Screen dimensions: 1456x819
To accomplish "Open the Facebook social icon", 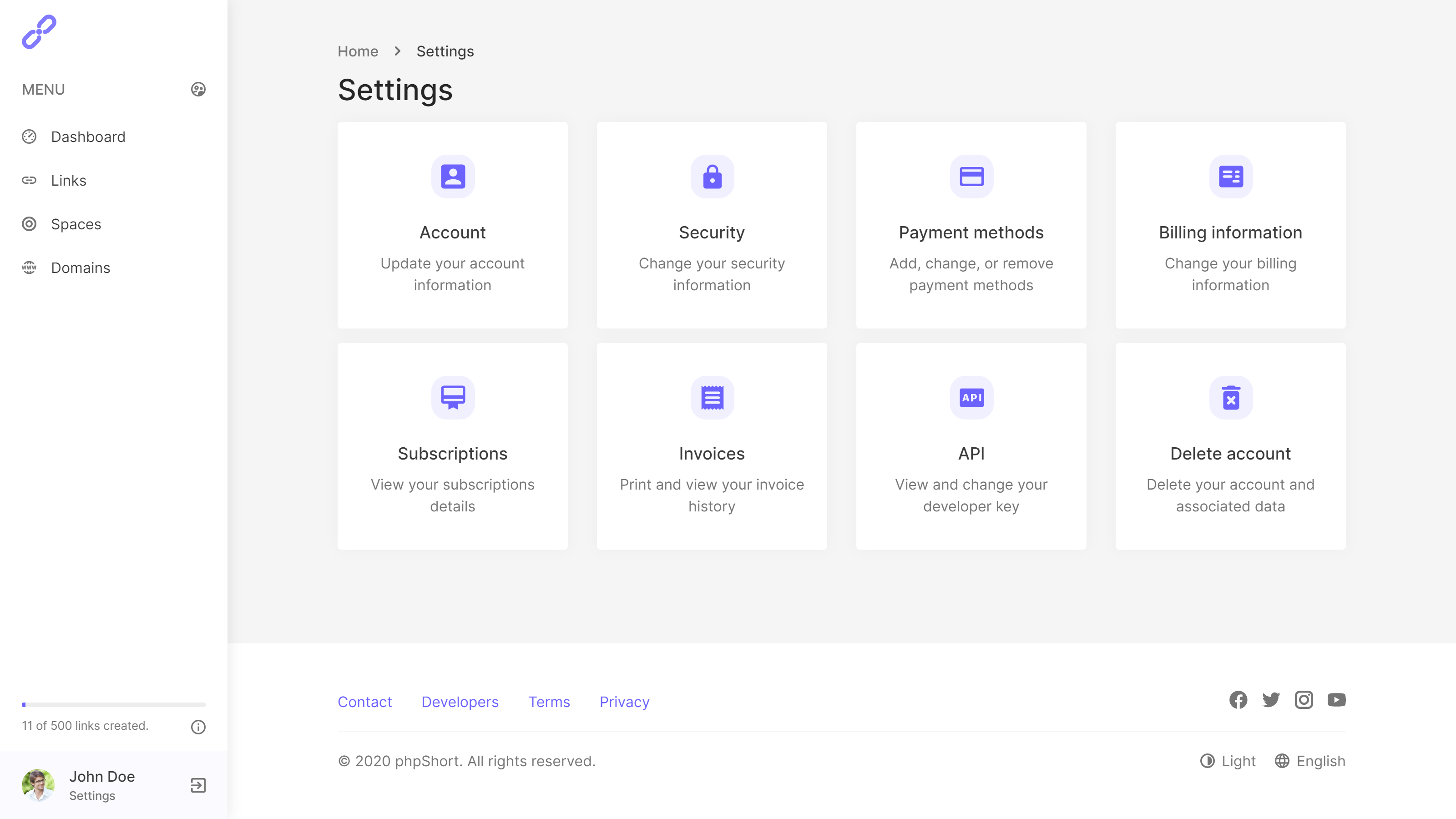I will 1238,700.
